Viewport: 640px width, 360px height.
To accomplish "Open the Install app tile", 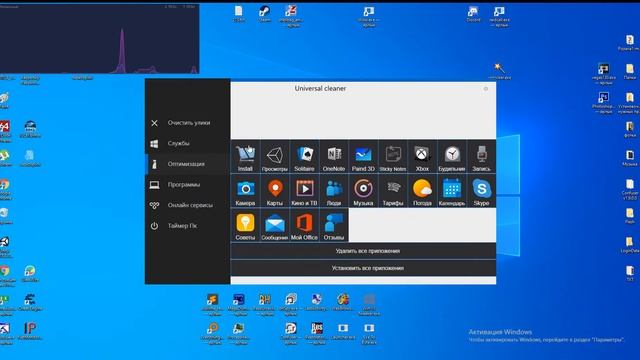I will click(245, 157).
